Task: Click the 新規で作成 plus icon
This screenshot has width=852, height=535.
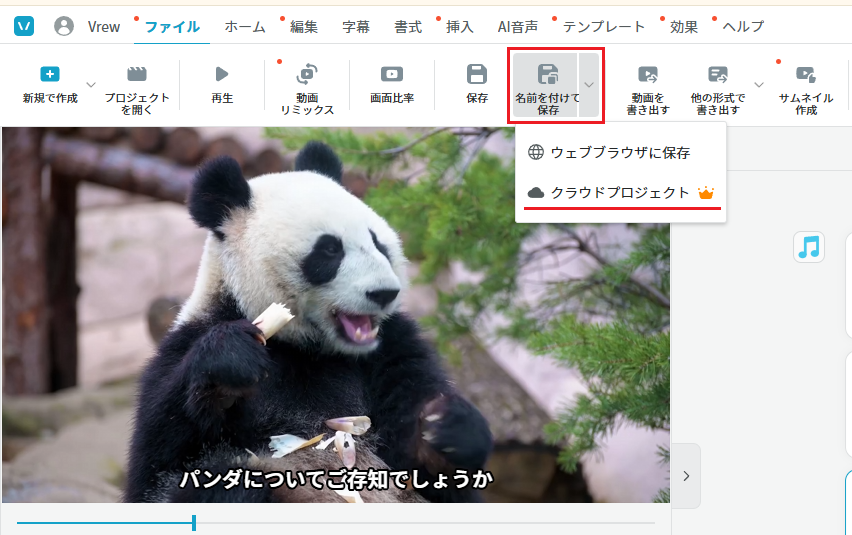Action: [x=50, y=74]
